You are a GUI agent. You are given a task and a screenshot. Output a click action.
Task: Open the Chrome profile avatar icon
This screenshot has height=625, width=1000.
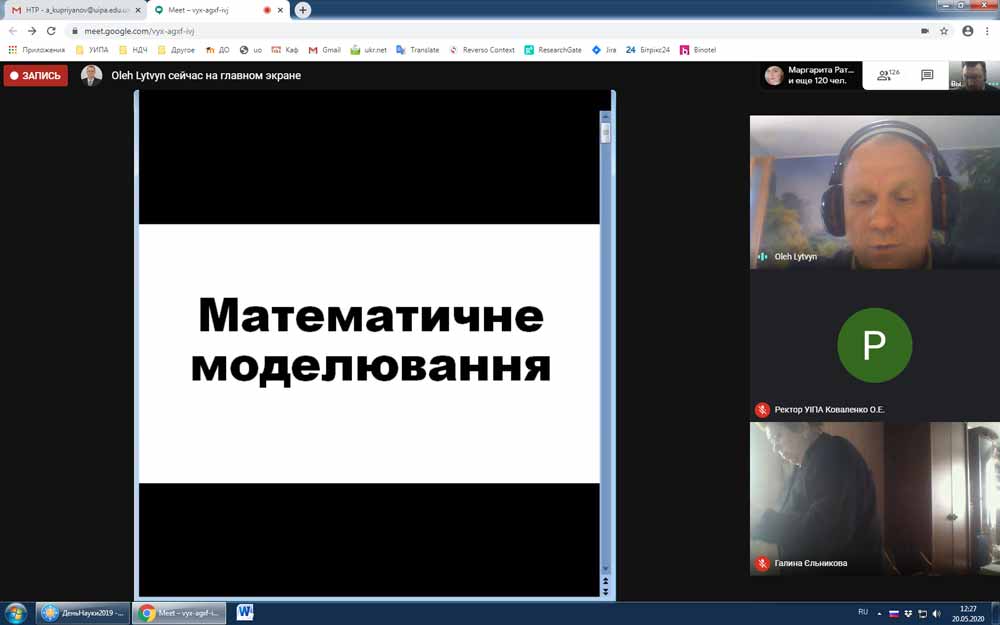pyautogui.click(x=967, y=31)
